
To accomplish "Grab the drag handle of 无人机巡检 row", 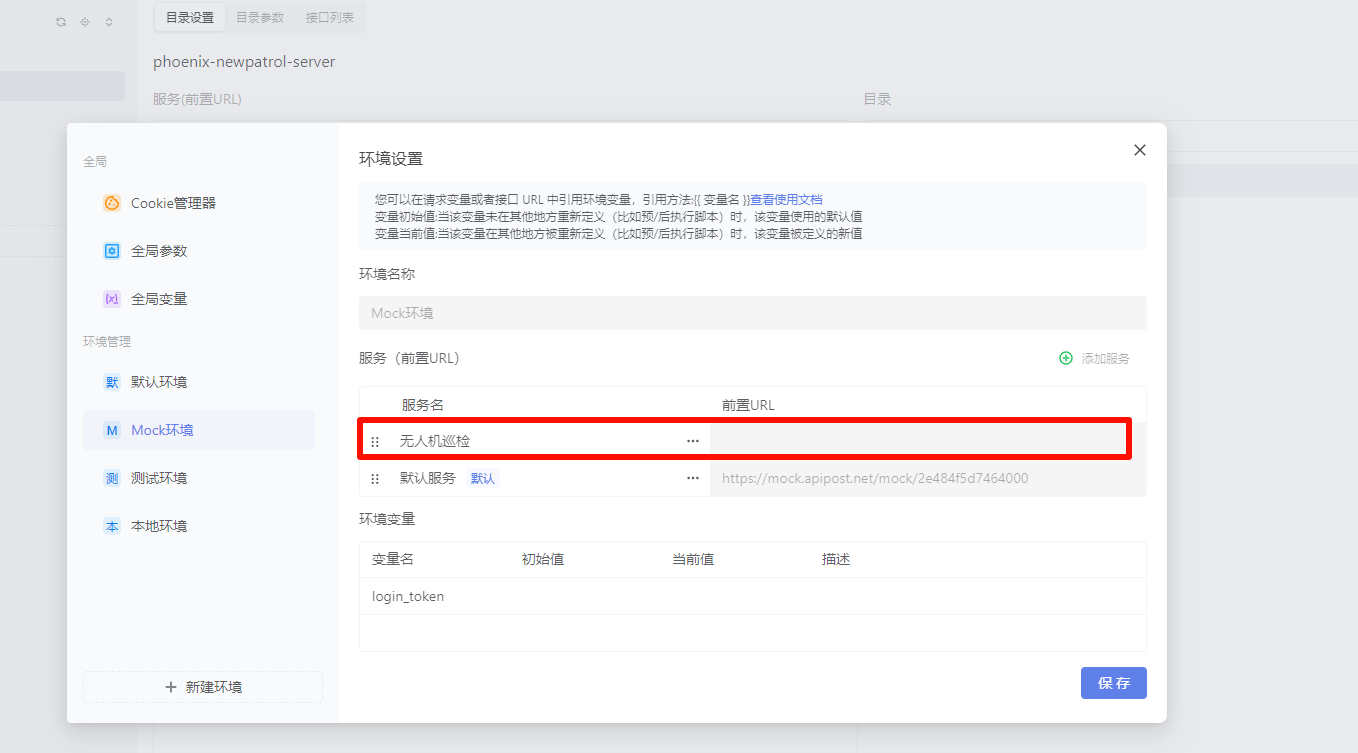I will (375, 441).
